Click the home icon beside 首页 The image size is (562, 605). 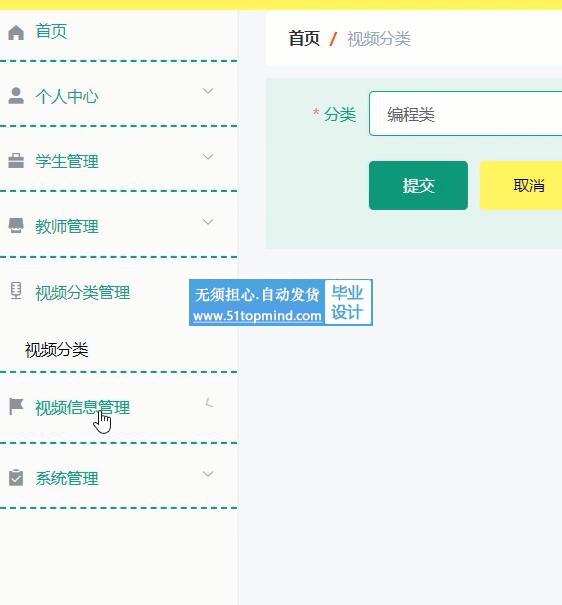16,32
